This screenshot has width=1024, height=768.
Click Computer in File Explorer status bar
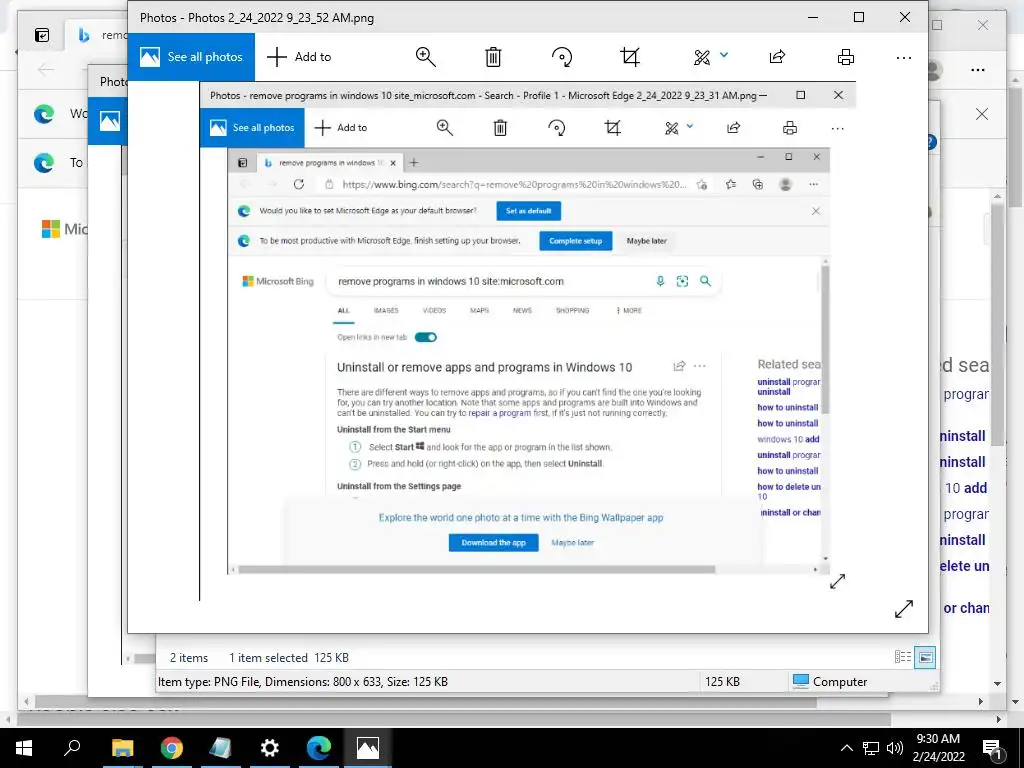(x=830, y=681)
